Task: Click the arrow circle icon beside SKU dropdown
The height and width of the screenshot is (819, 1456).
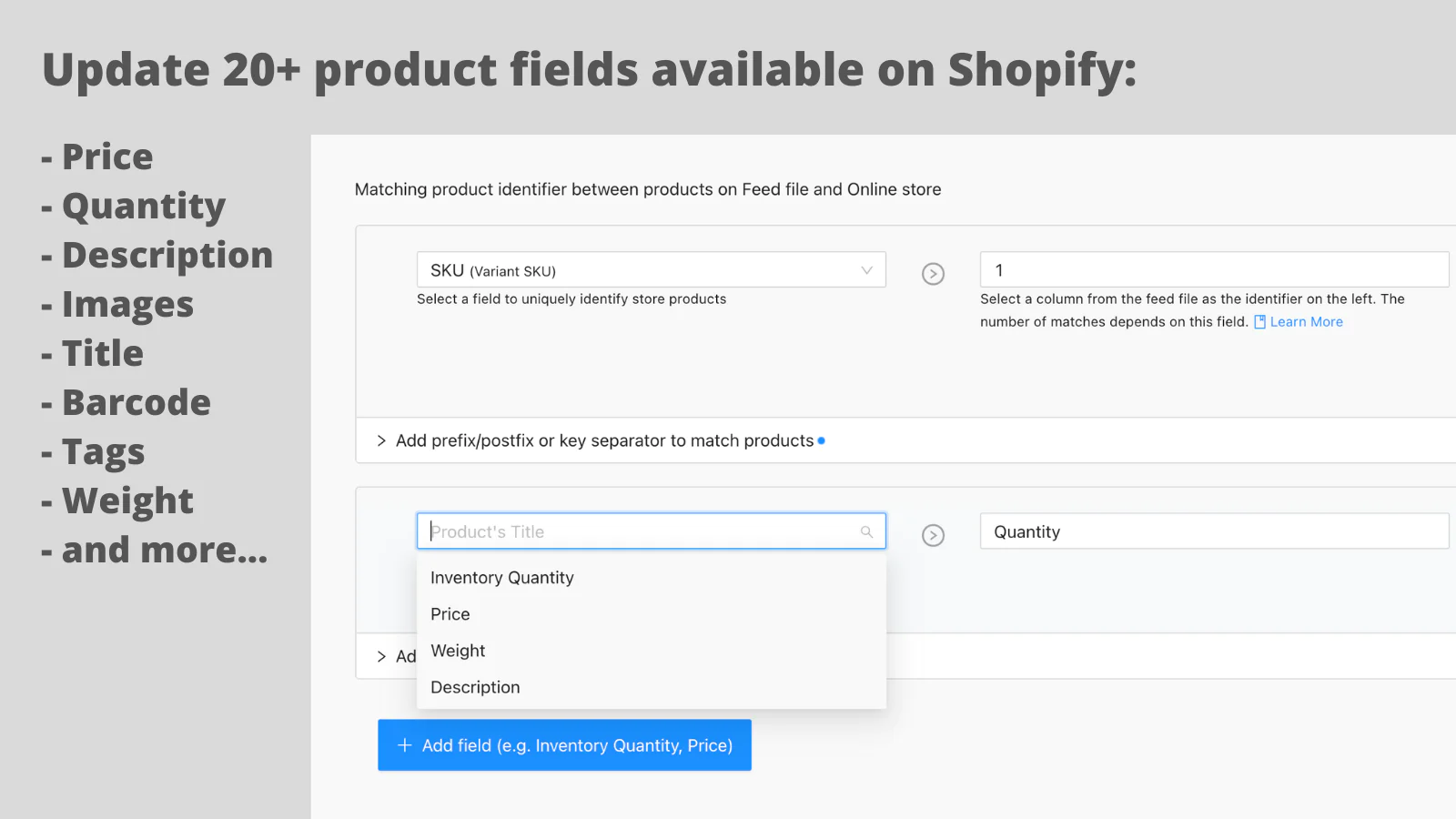Action: [x=933, y=274]
